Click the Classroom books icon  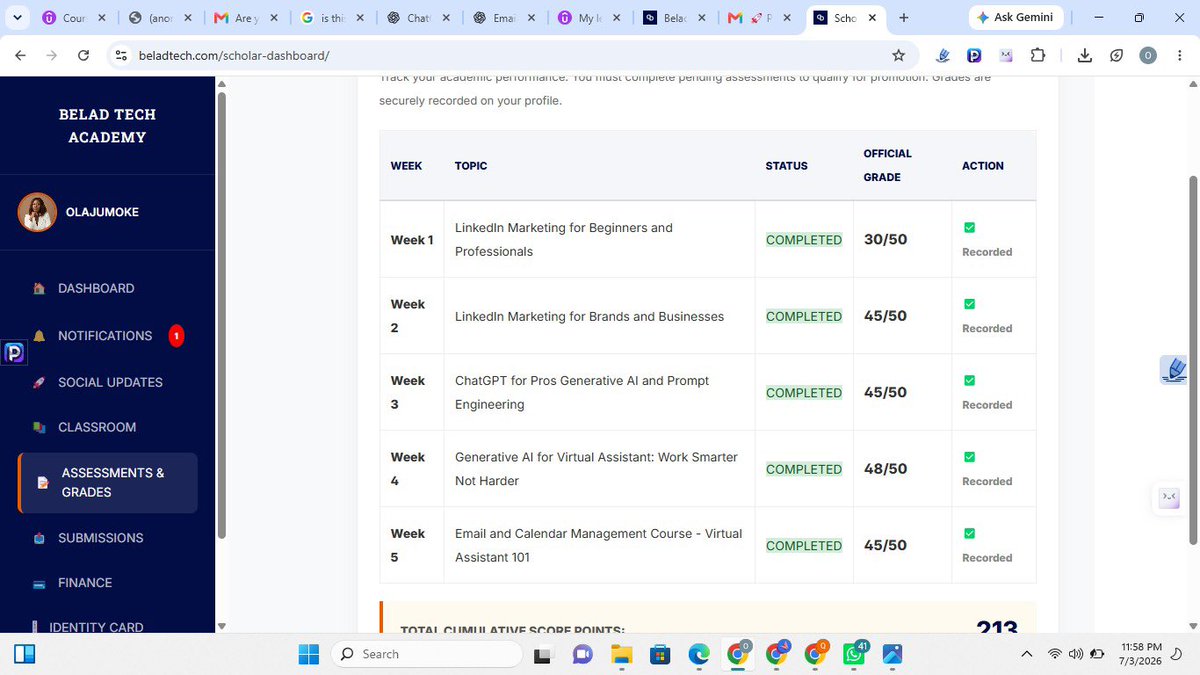pos(39,428)
